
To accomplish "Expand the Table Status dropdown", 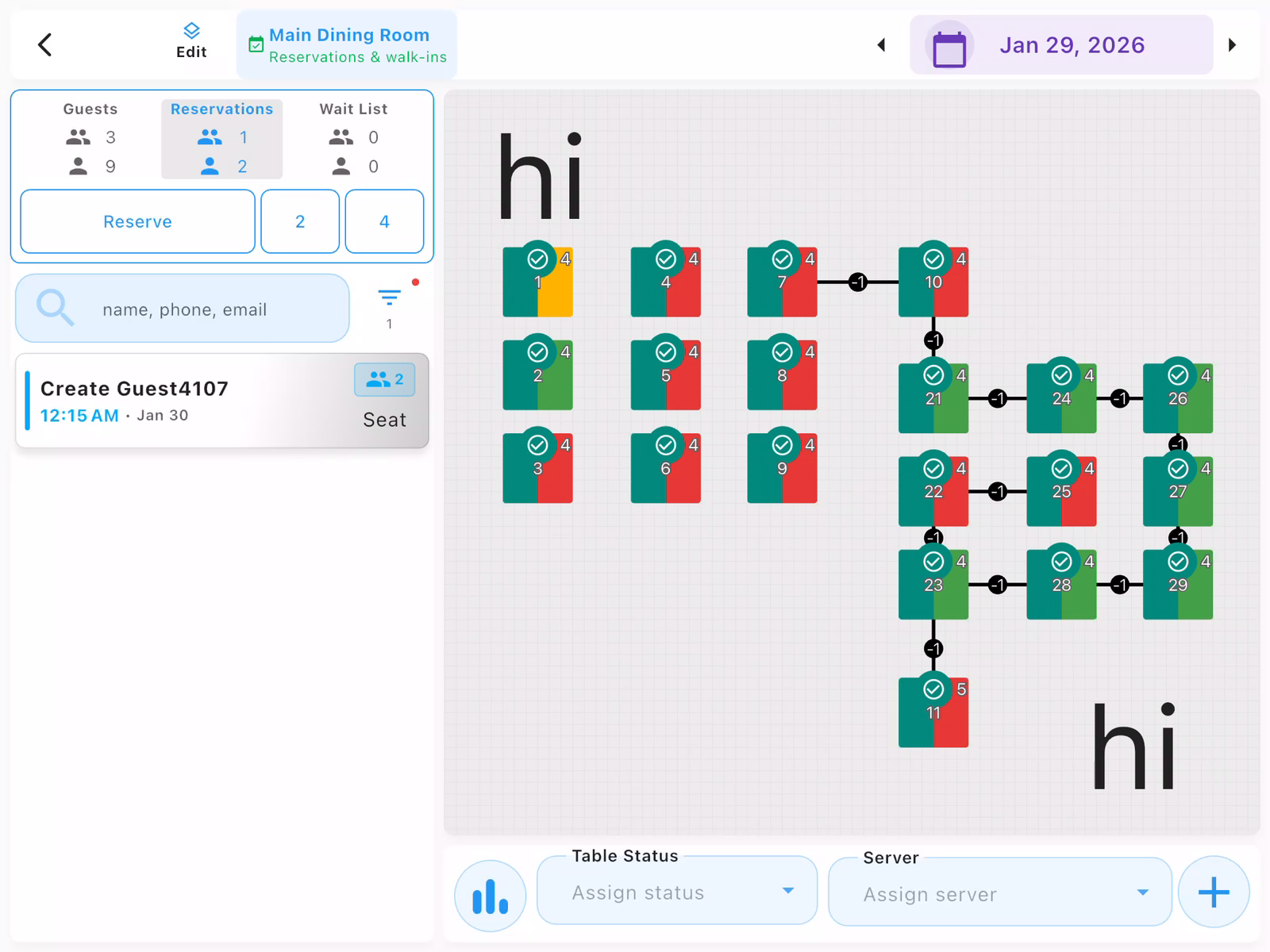I will pyautogui.click(x=676, y=892).
